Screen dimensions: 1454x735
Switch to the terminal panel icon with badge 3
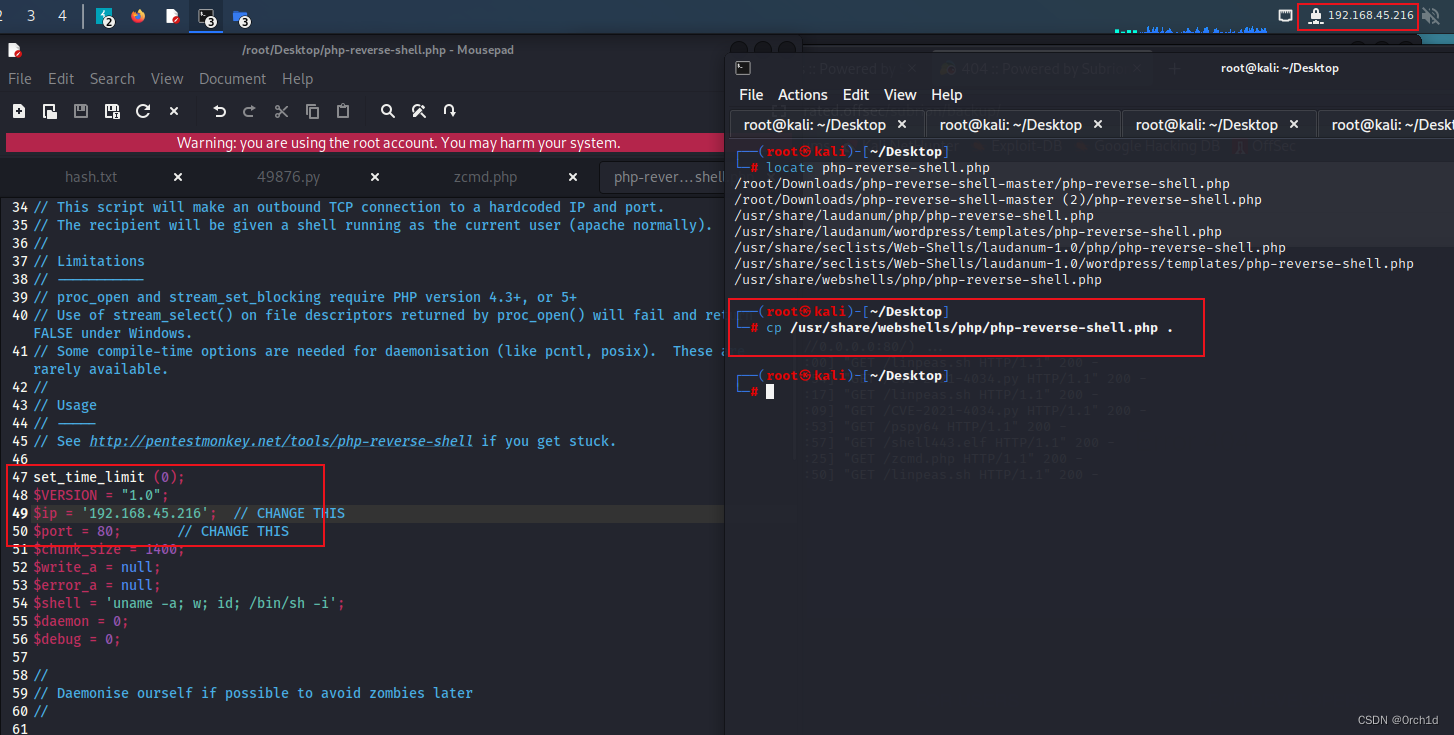pyautogui.click(x=207, y=17)
